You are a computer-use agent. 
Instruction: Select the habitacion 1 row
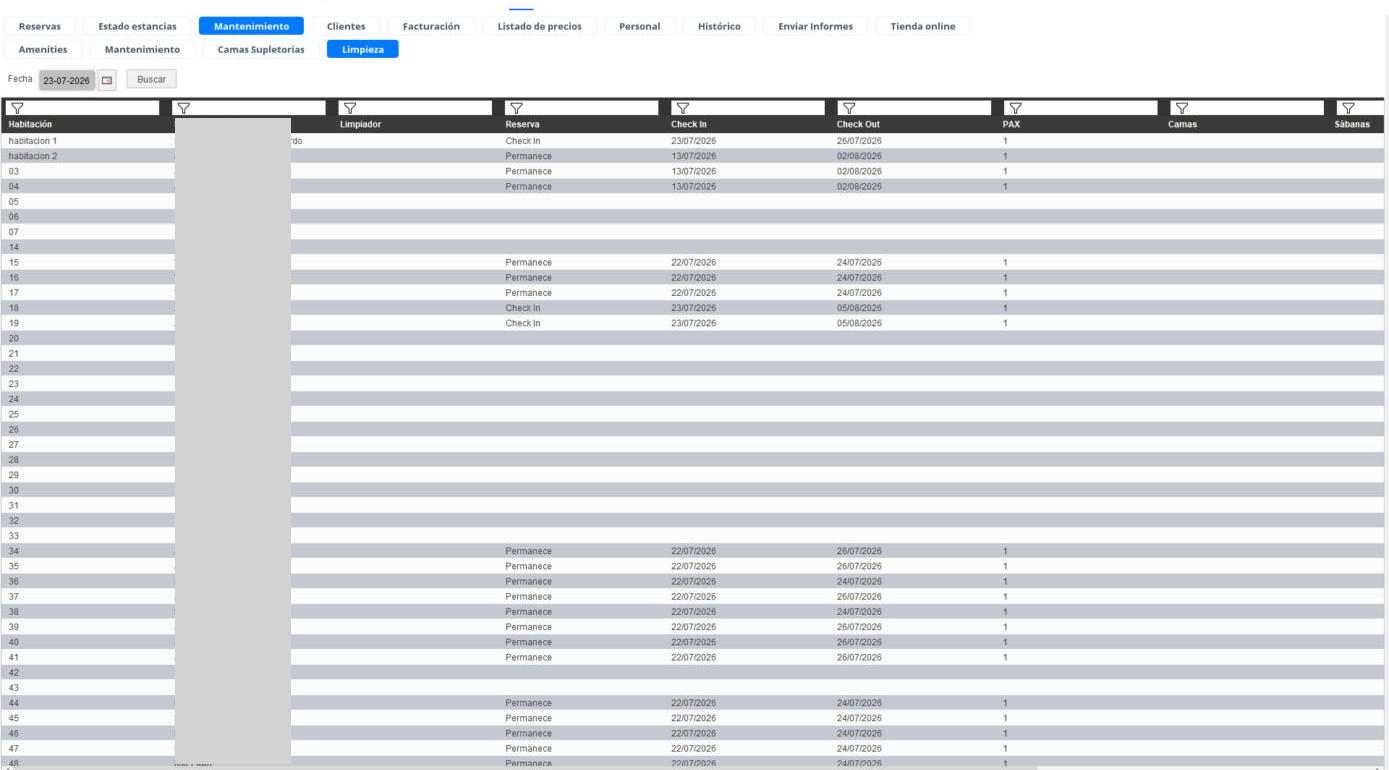694,141
